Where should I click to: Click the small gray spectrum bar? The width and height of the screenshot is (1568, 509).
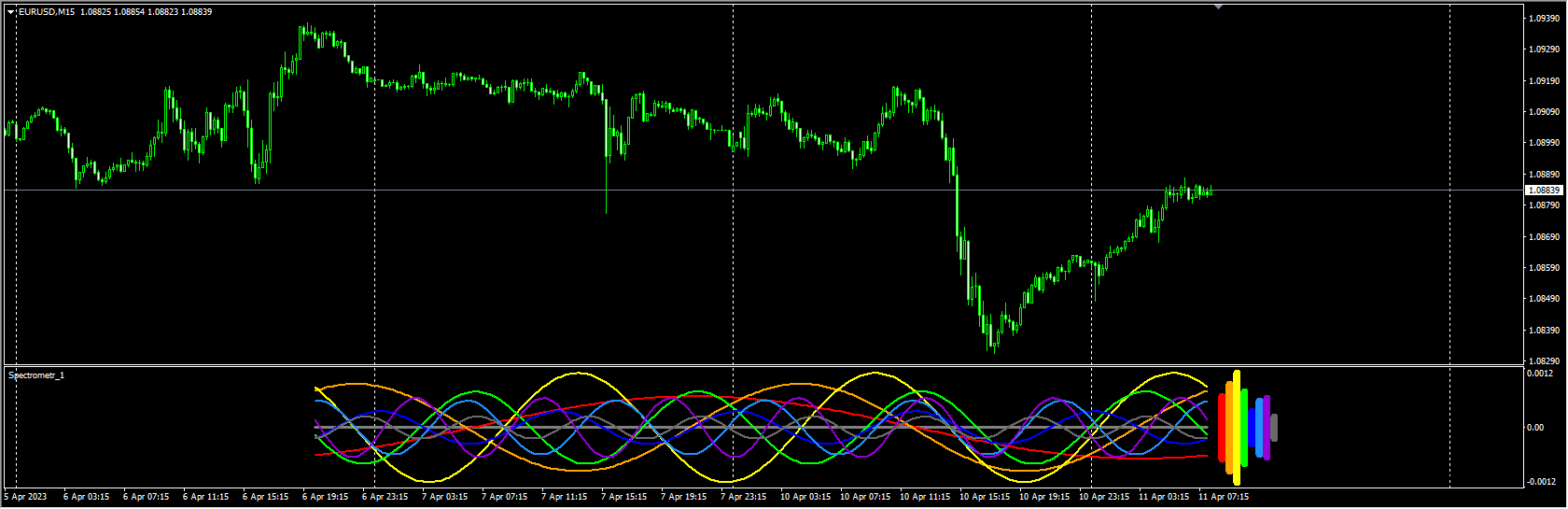pos(1274,428)
